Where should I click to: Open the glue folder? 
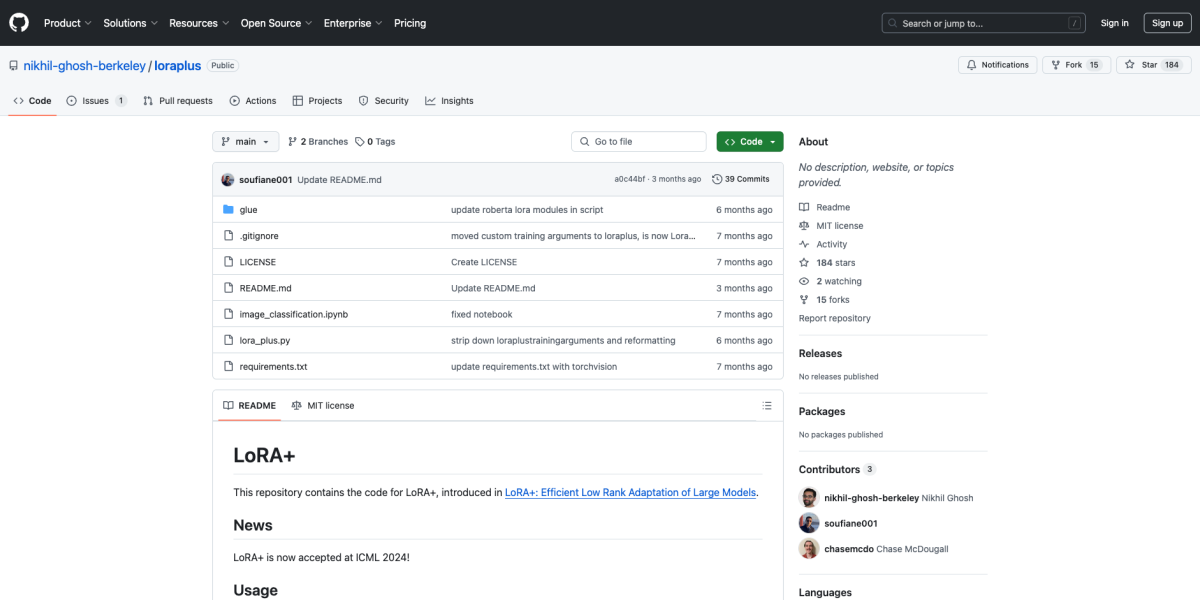click(248, 210)
